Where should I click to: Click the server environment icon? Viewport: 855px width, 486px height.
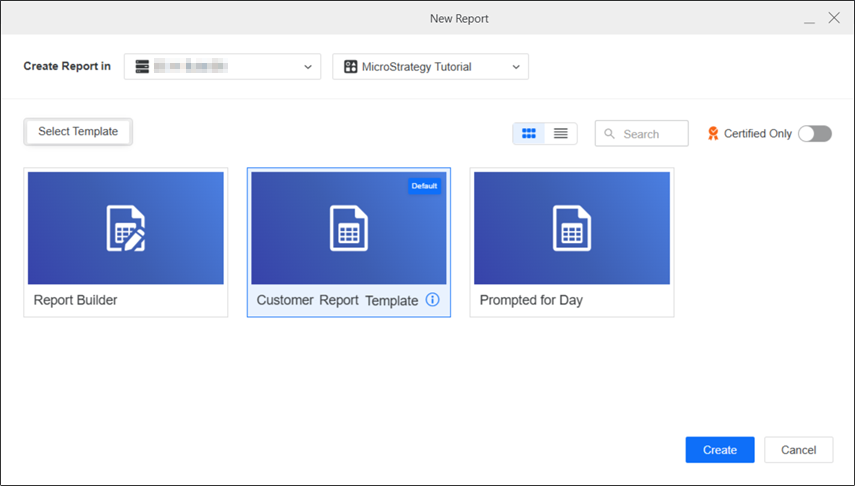click(x=142, y=67)
